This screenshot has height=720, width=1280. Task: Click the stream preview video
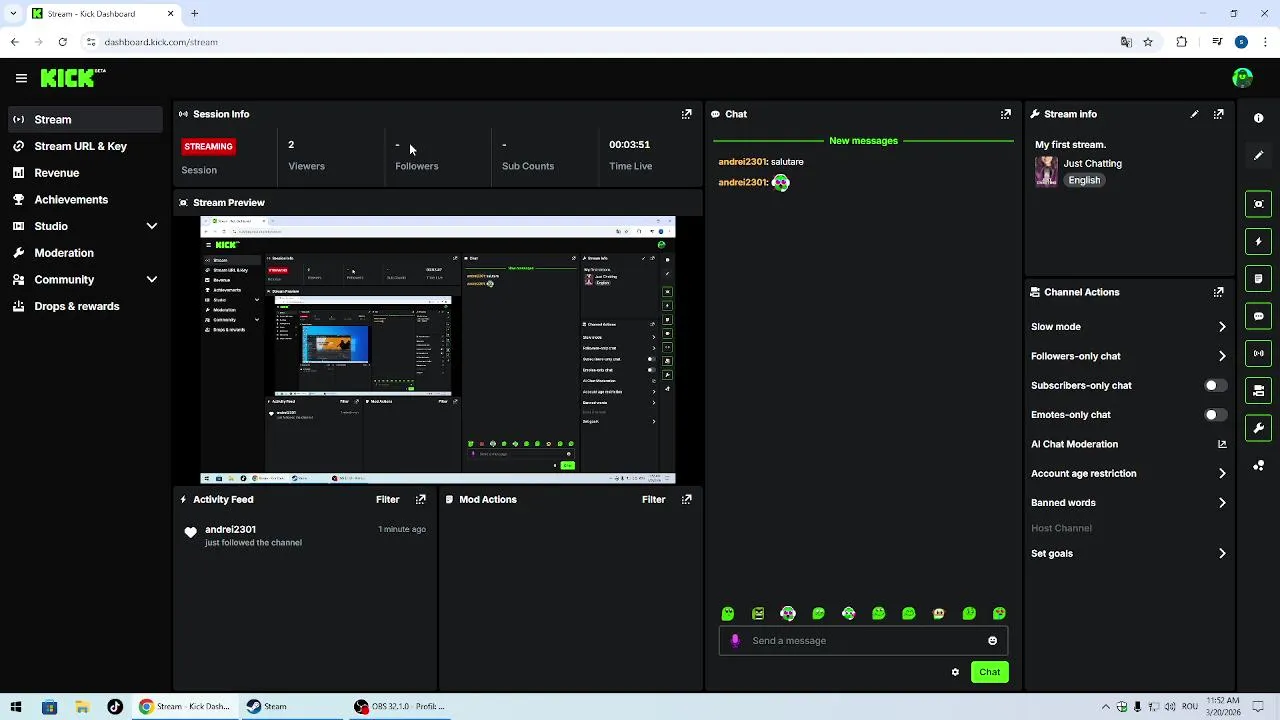point(438,350)
